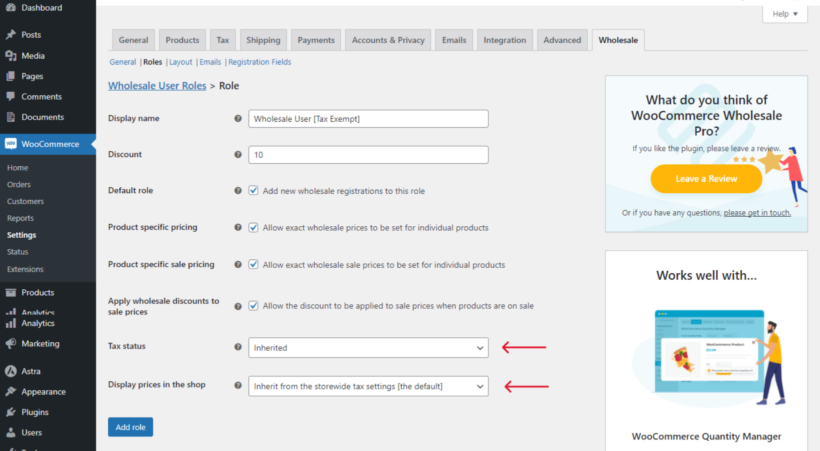Click the Display name input field
The image size is (820, 451).
[x=368, y=119]
